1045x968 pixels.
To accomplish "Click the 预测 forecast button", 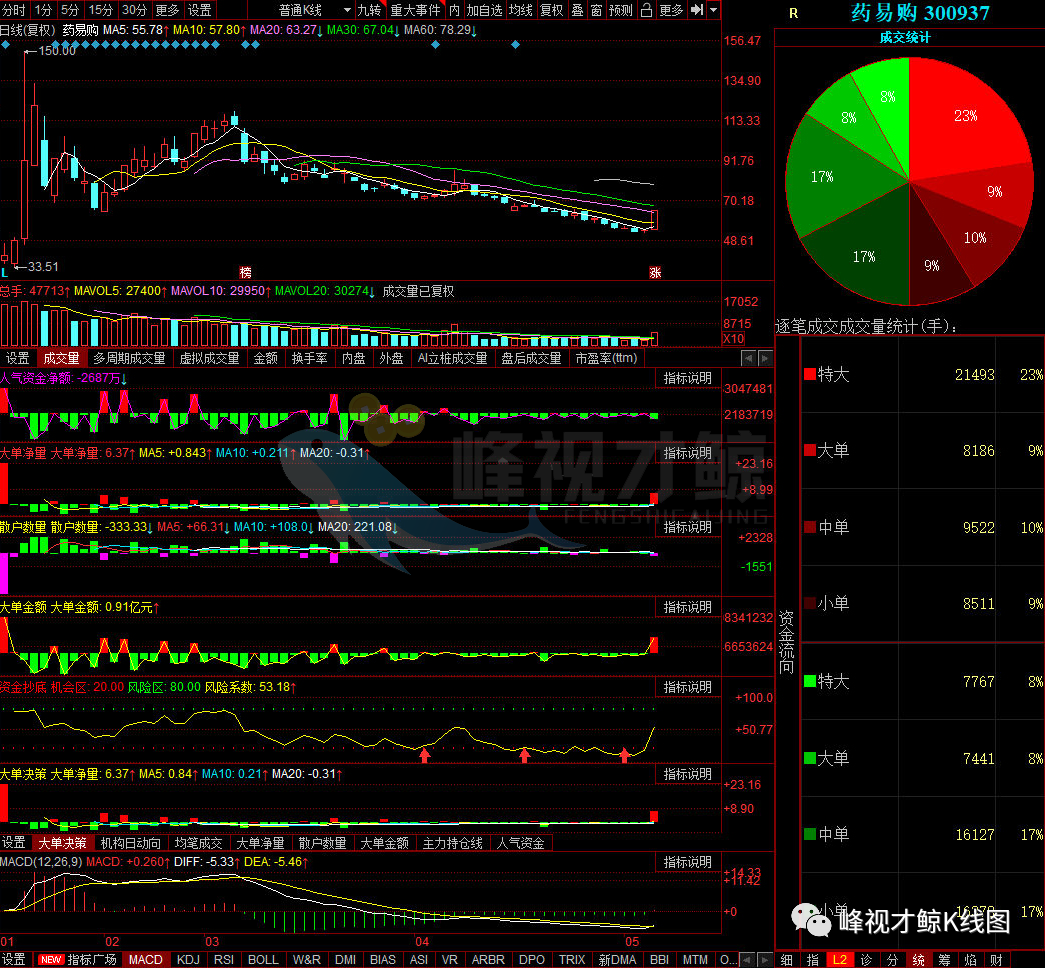I will [621, 10].
